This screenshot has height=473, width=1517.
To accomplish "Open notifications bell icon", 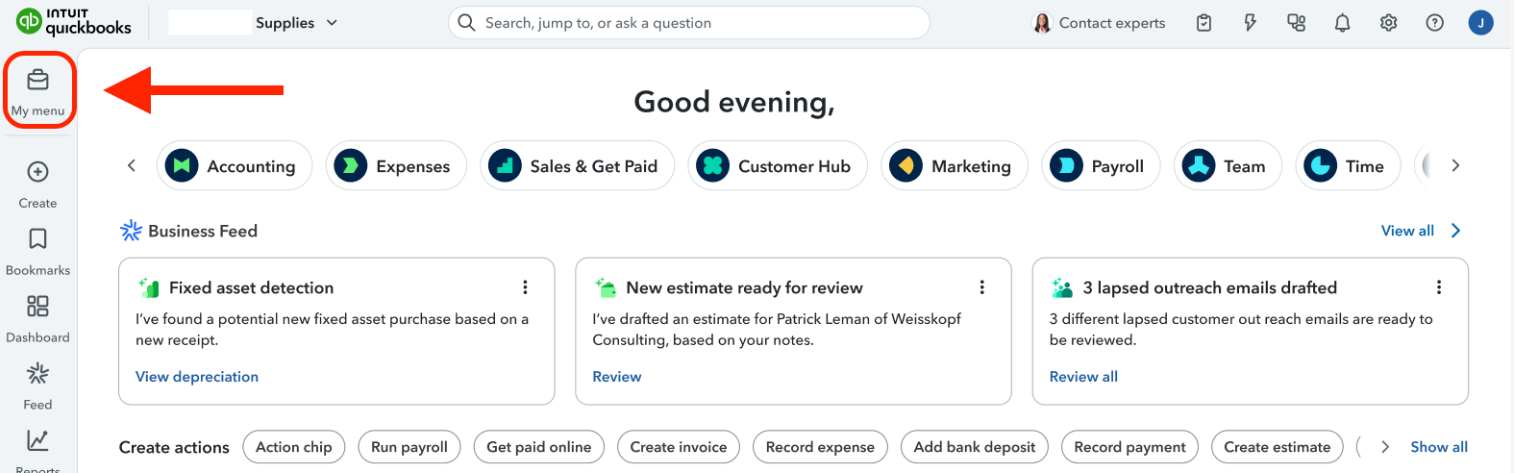I will pos(1342,23).
